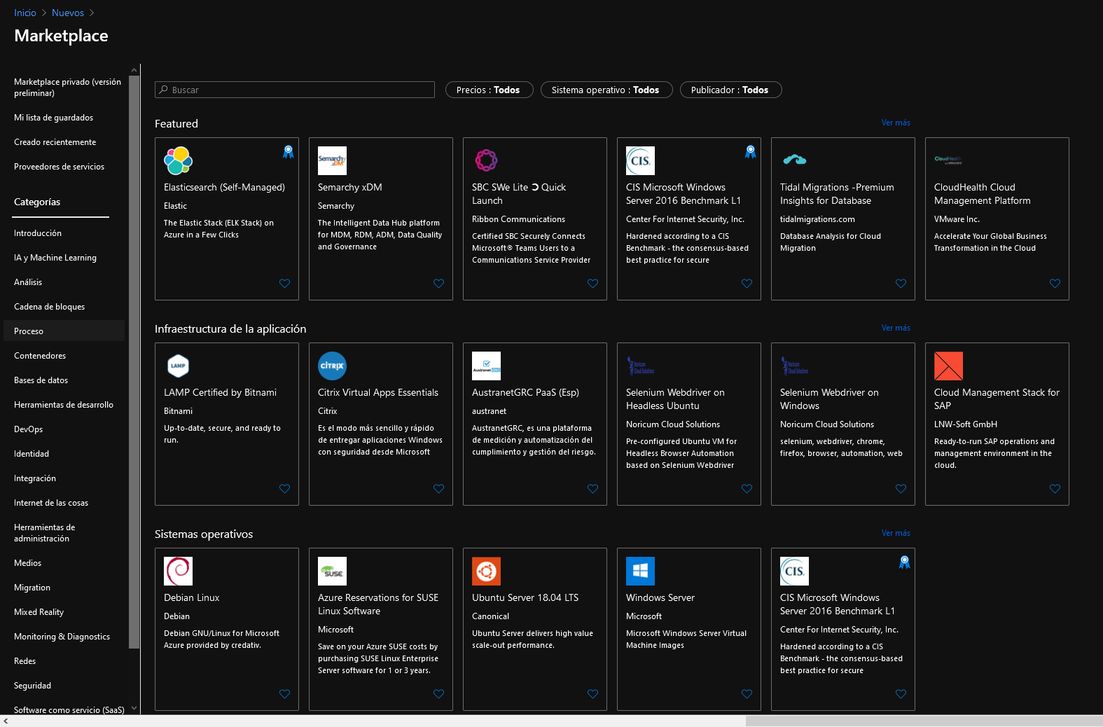Viewport: 1103px width, 727px height.
Task: Select the SBC SWe Lite purple ring logo
Action: pos(486,160)
